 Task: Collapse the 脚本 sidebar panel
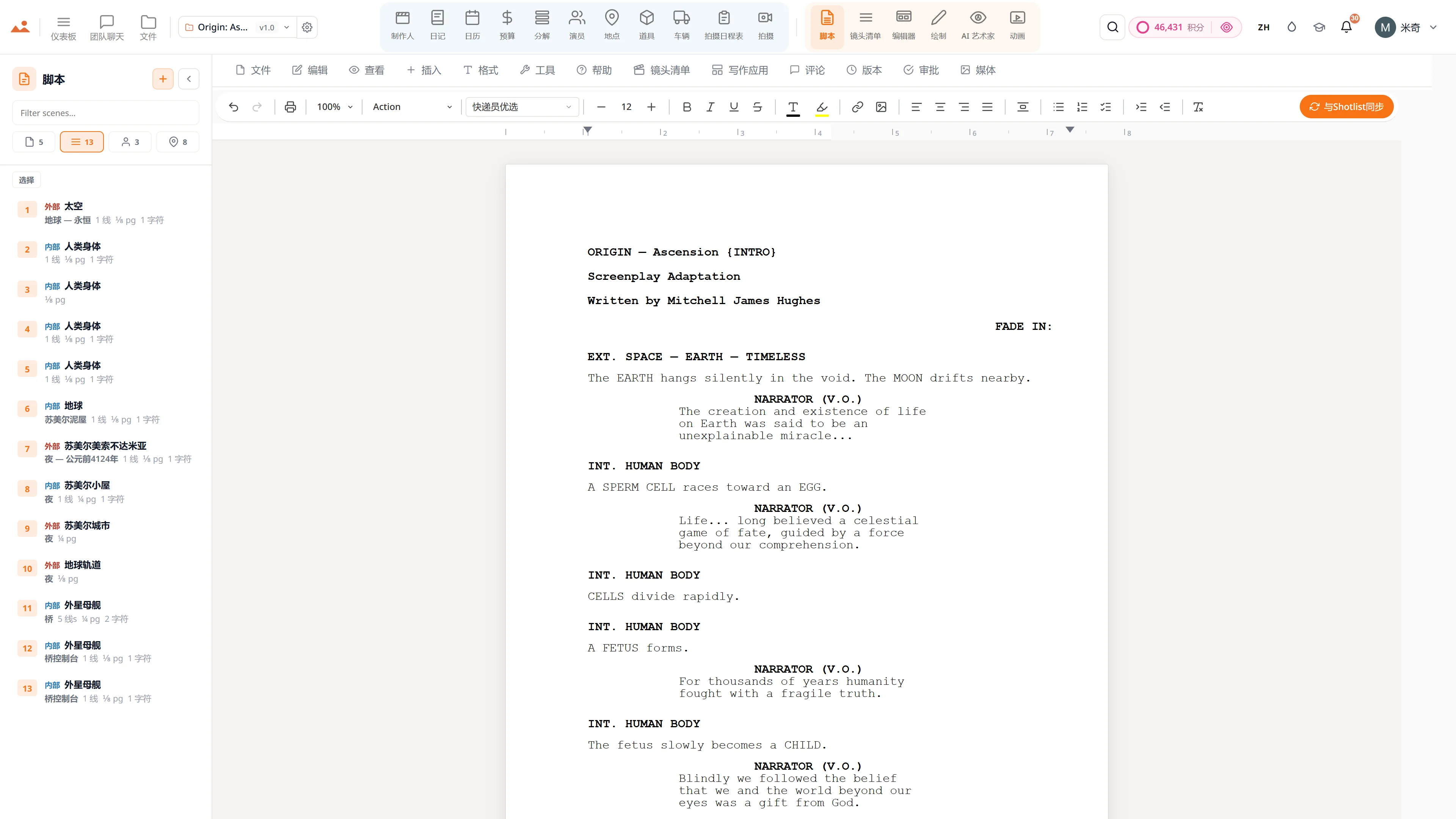point(189,79)
